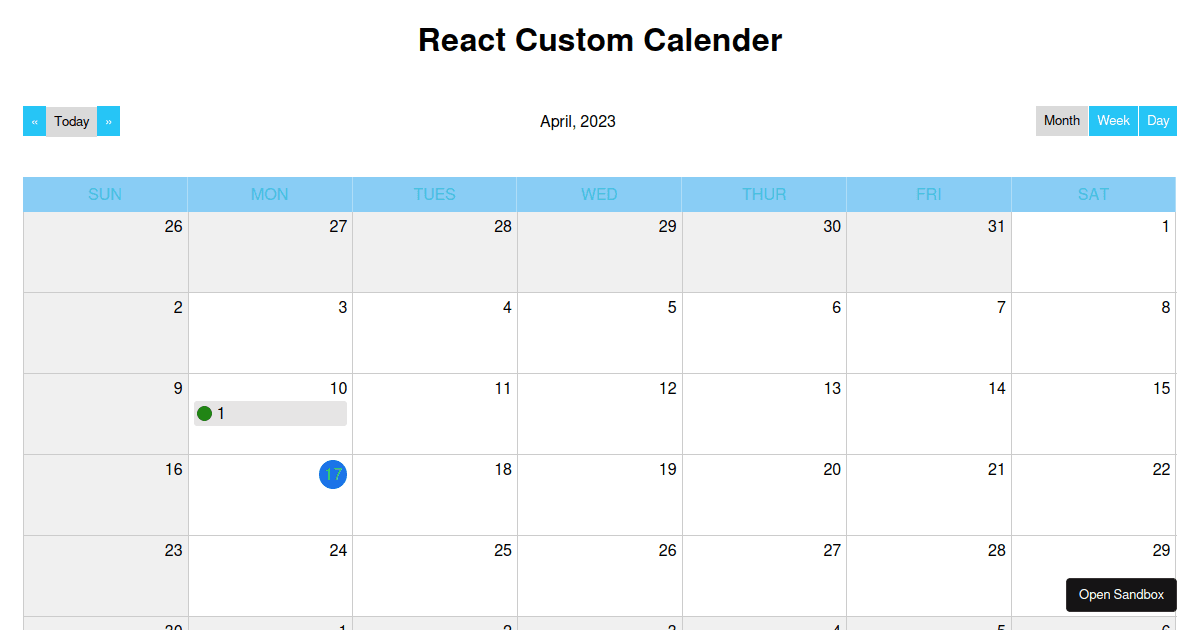This screenshot has width=1200, height=630.
Task: Select April 22 day cell
Action: point(1093,495)
